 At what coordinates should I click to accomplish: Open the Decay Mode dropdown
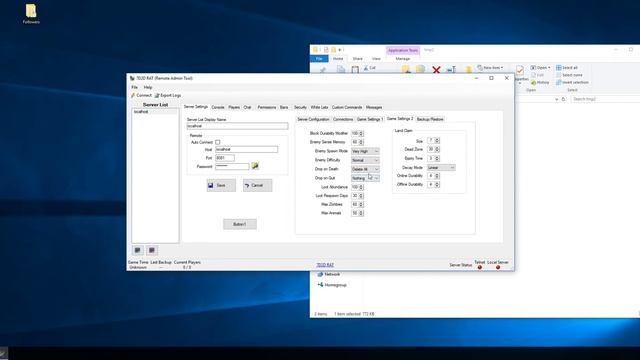[x=441, y=168]
